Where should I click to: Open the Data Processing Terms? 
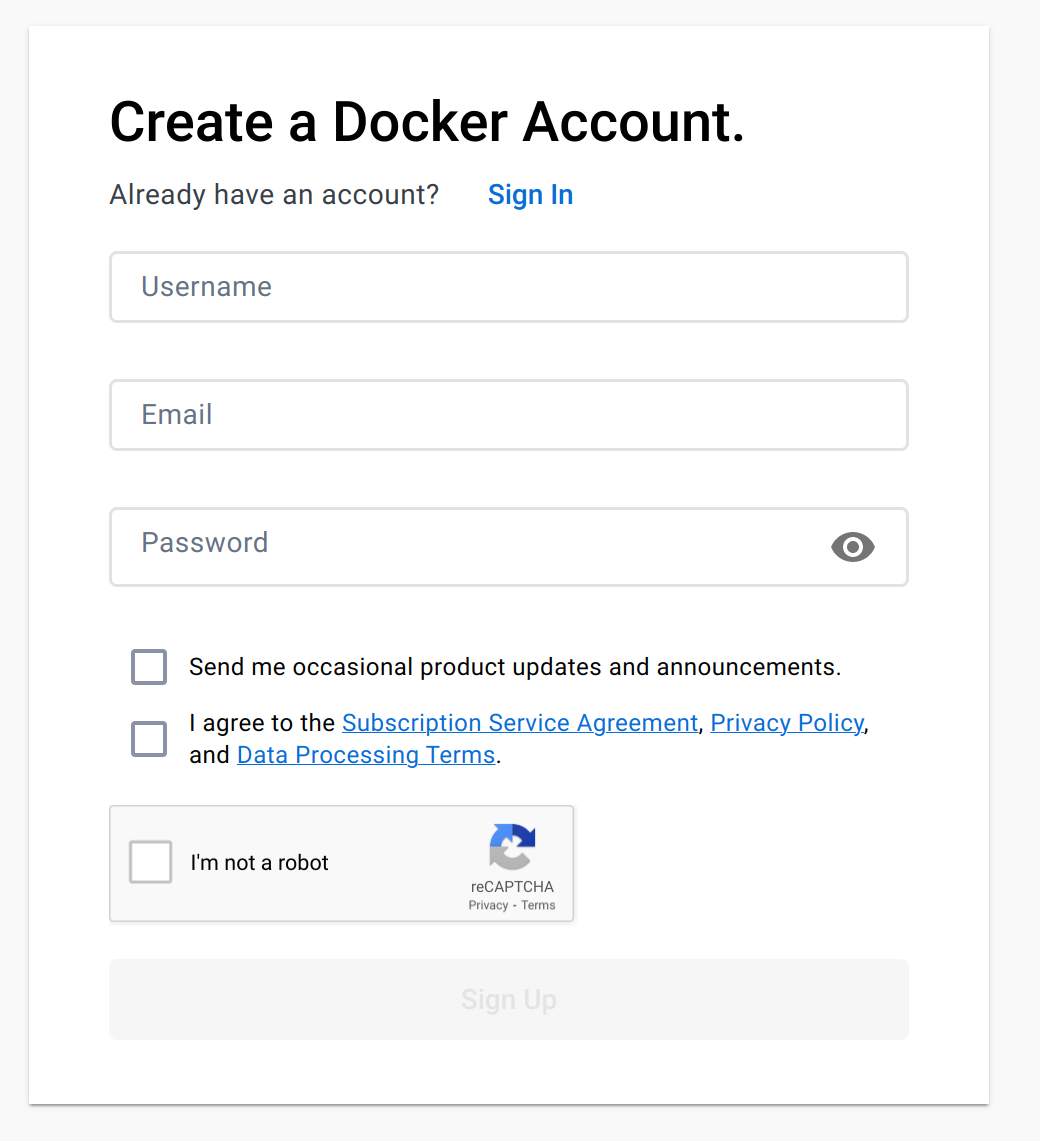tap(365, 754)
